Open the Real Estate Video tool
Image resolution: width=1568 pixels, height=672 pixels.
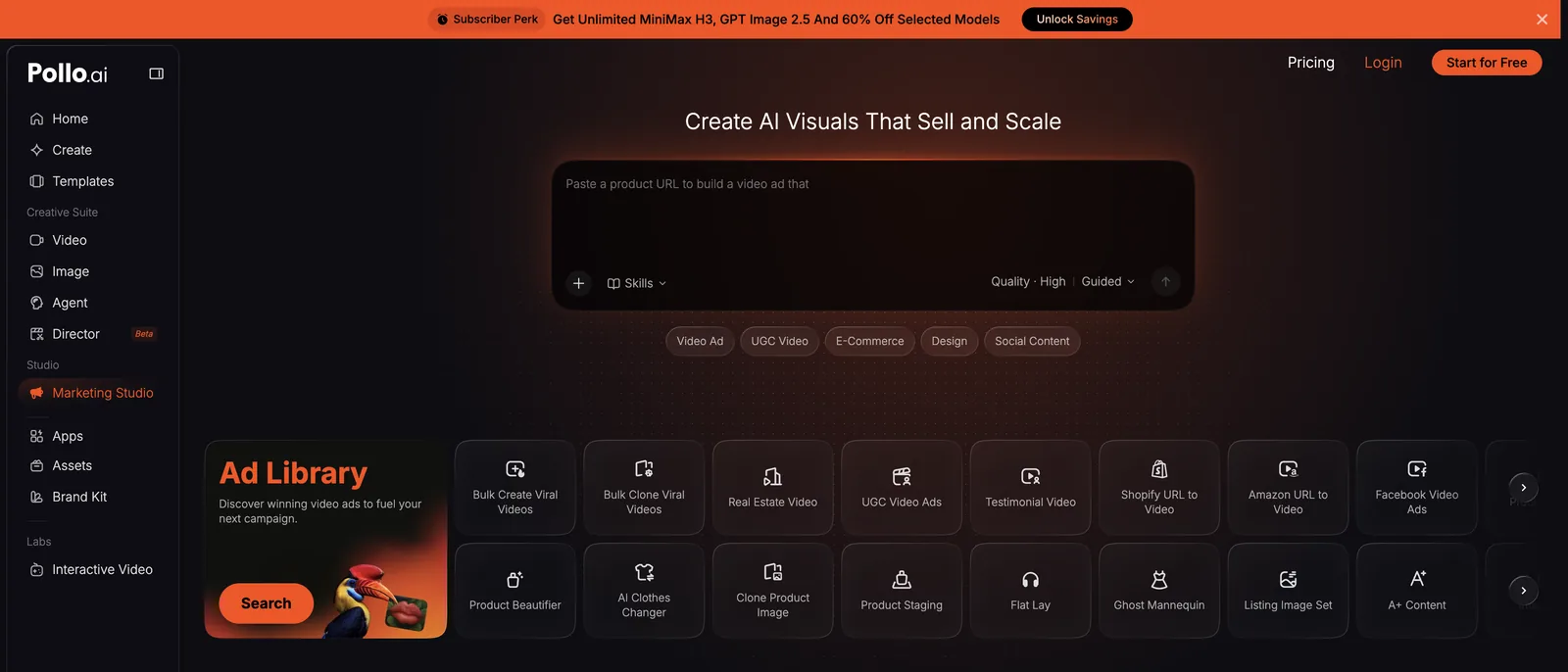773,488
